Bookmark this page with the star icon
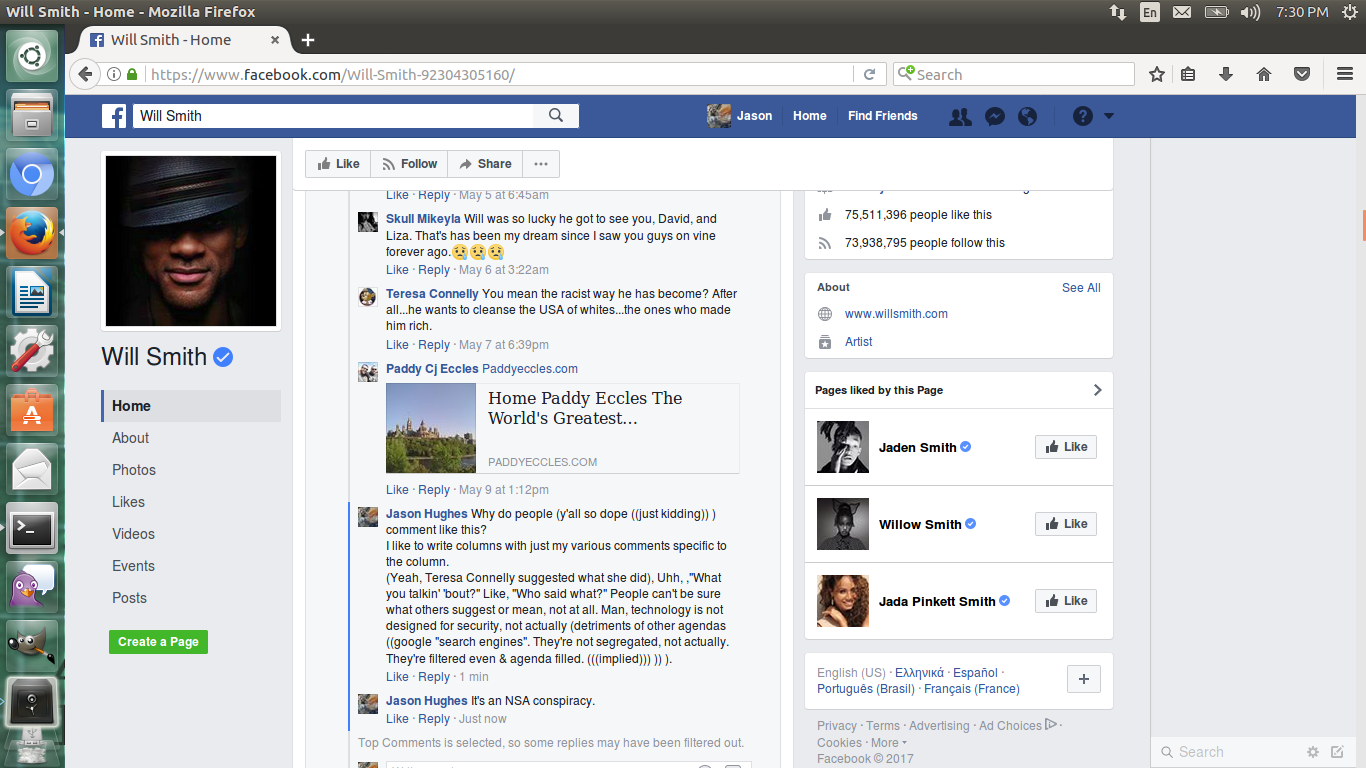This screenshot has height=768, width=1366. pos(1157,74)
